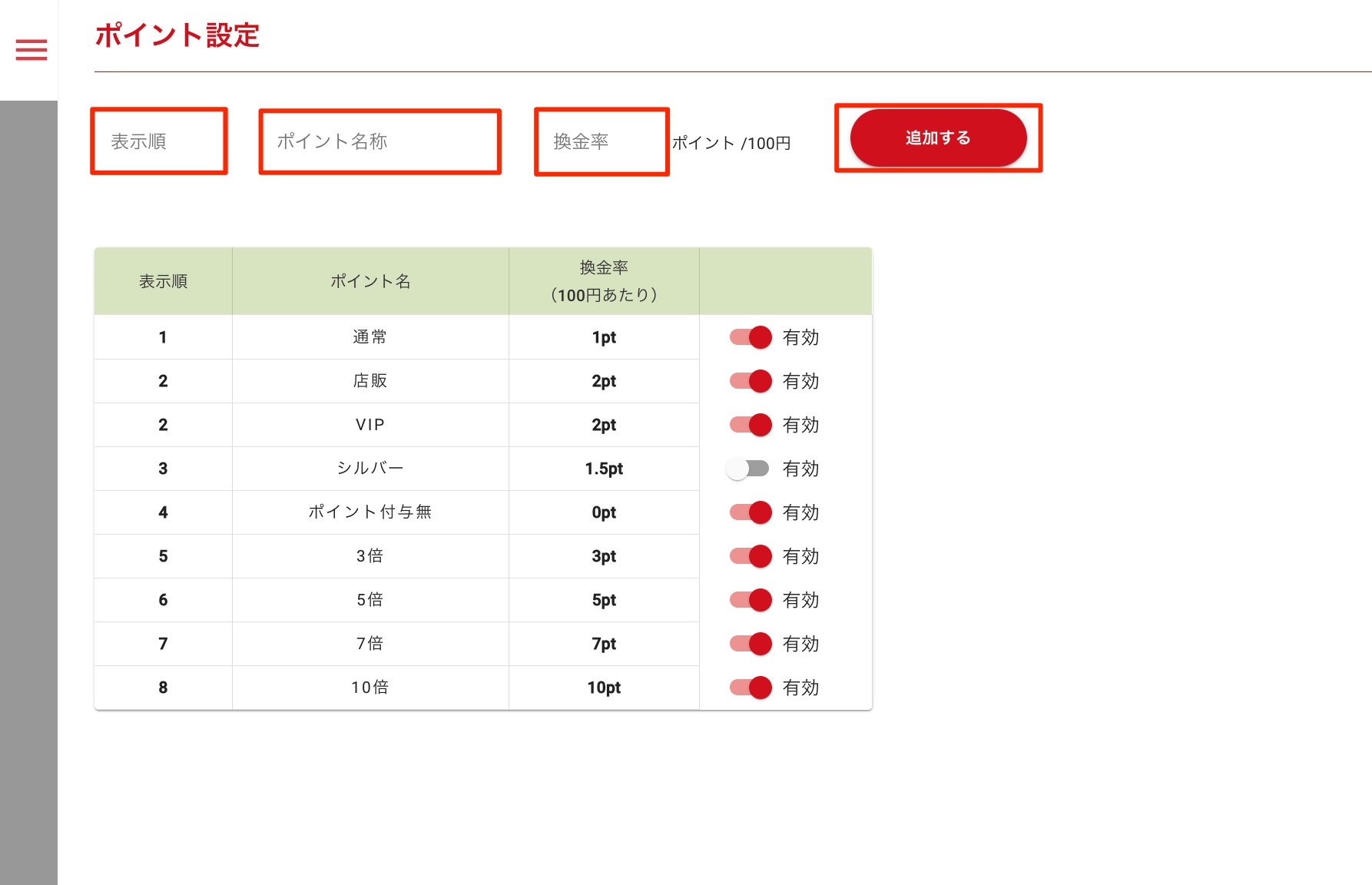1372x885 pixels.
Task: Click the 10pt rate cell
Action: (604, 688)
